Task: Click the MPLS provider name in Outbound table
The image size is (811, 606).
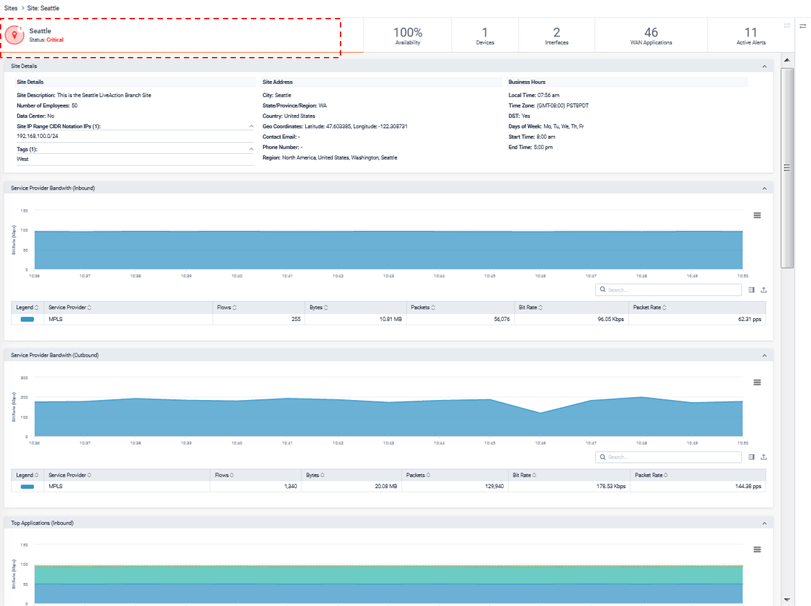Action: pos(55,487)
